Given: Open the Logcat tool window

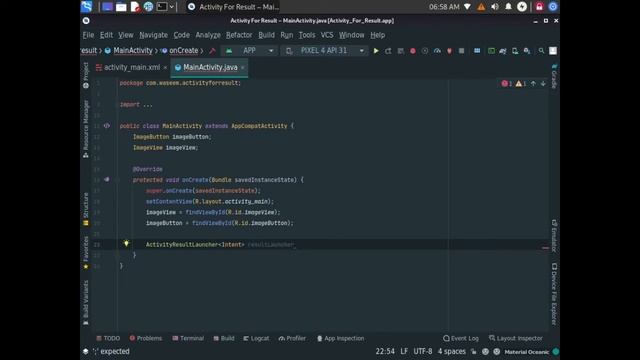Looking at the screenshot, I should coord(256,338).
